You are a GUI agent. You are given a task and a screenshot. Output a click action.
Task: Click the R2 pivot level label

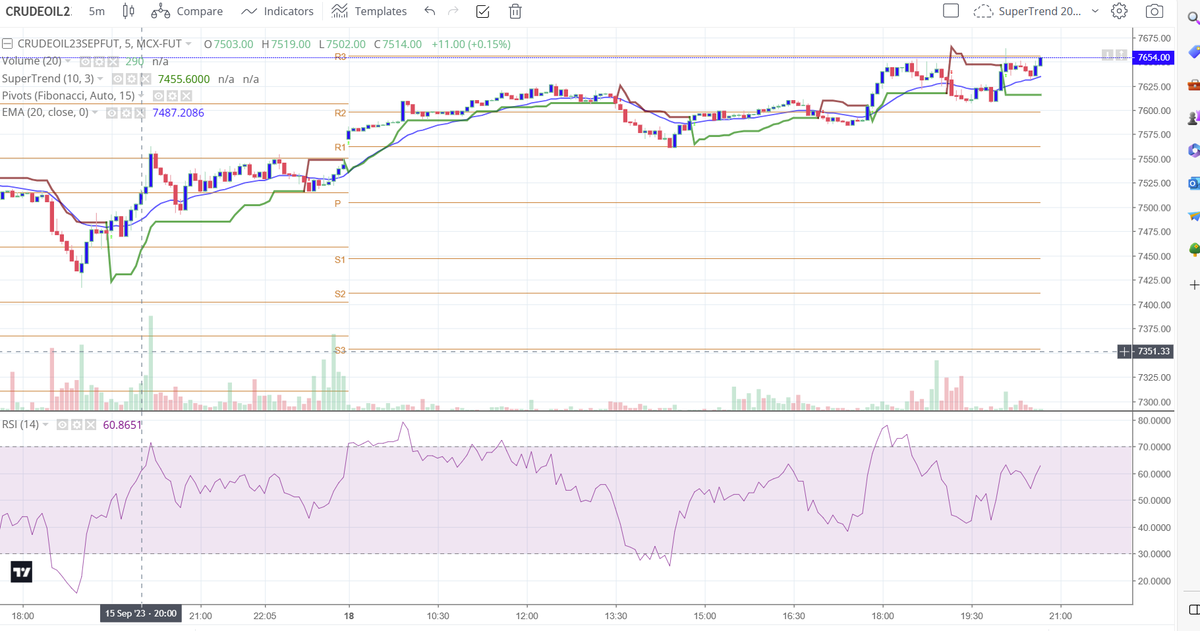(340, 113)
